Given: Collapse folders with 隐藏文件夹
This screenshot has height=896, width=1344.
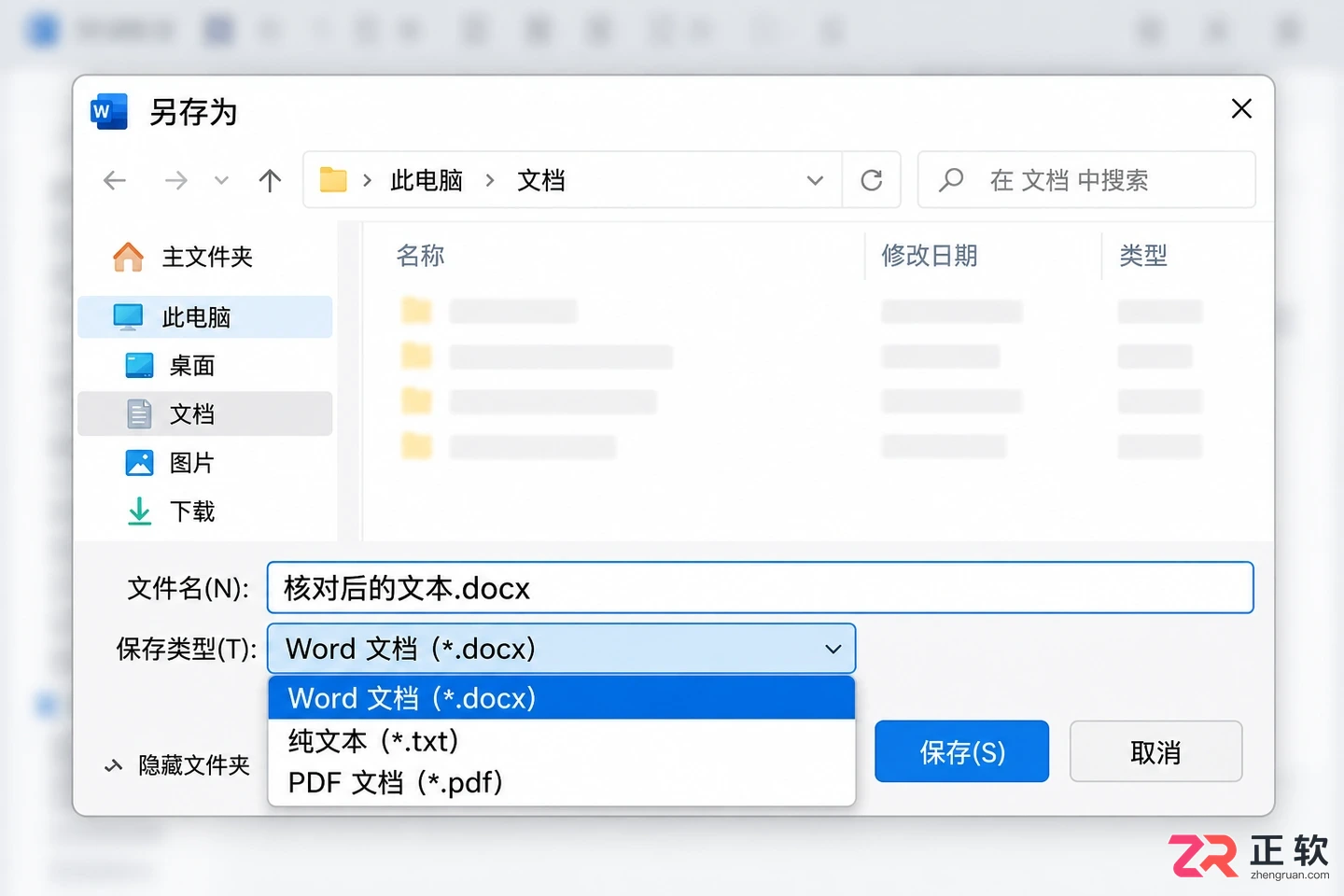Looking at the screenshot, I should tap(177, 766).
